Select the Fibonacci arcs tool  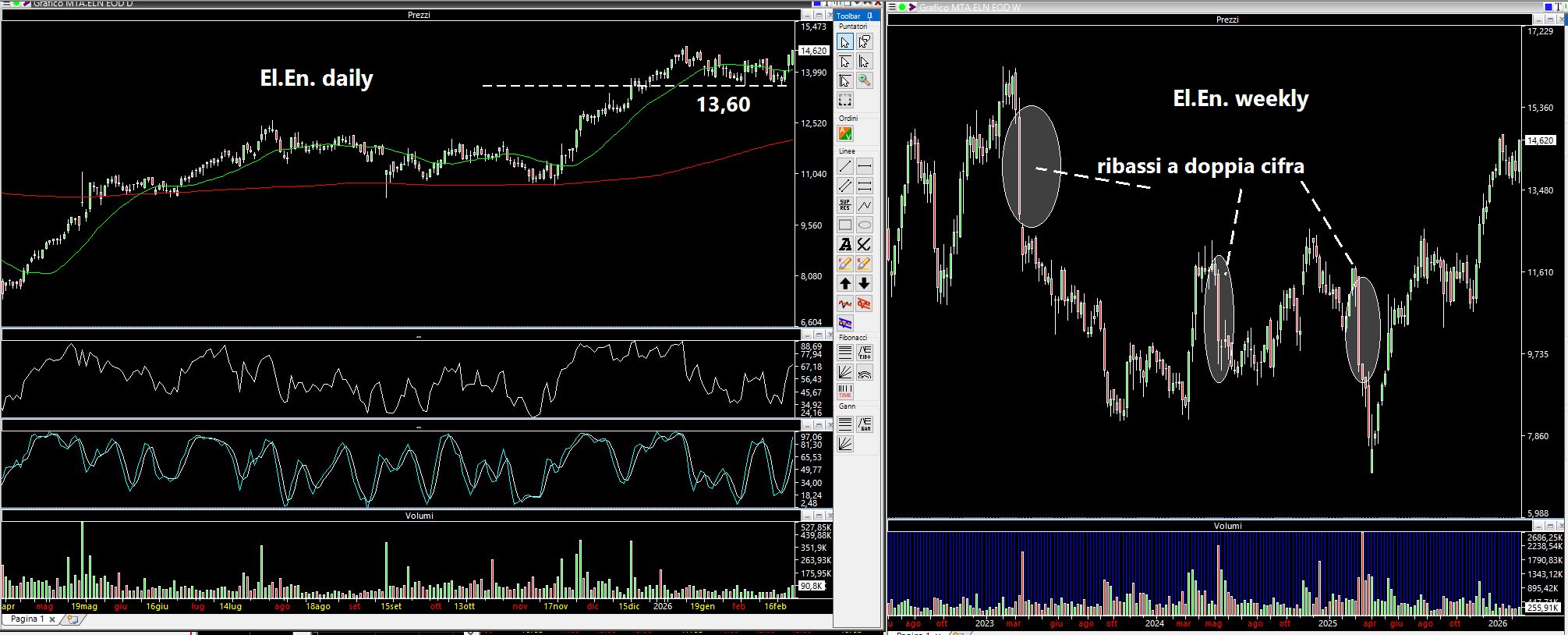[x=864, y=372]
